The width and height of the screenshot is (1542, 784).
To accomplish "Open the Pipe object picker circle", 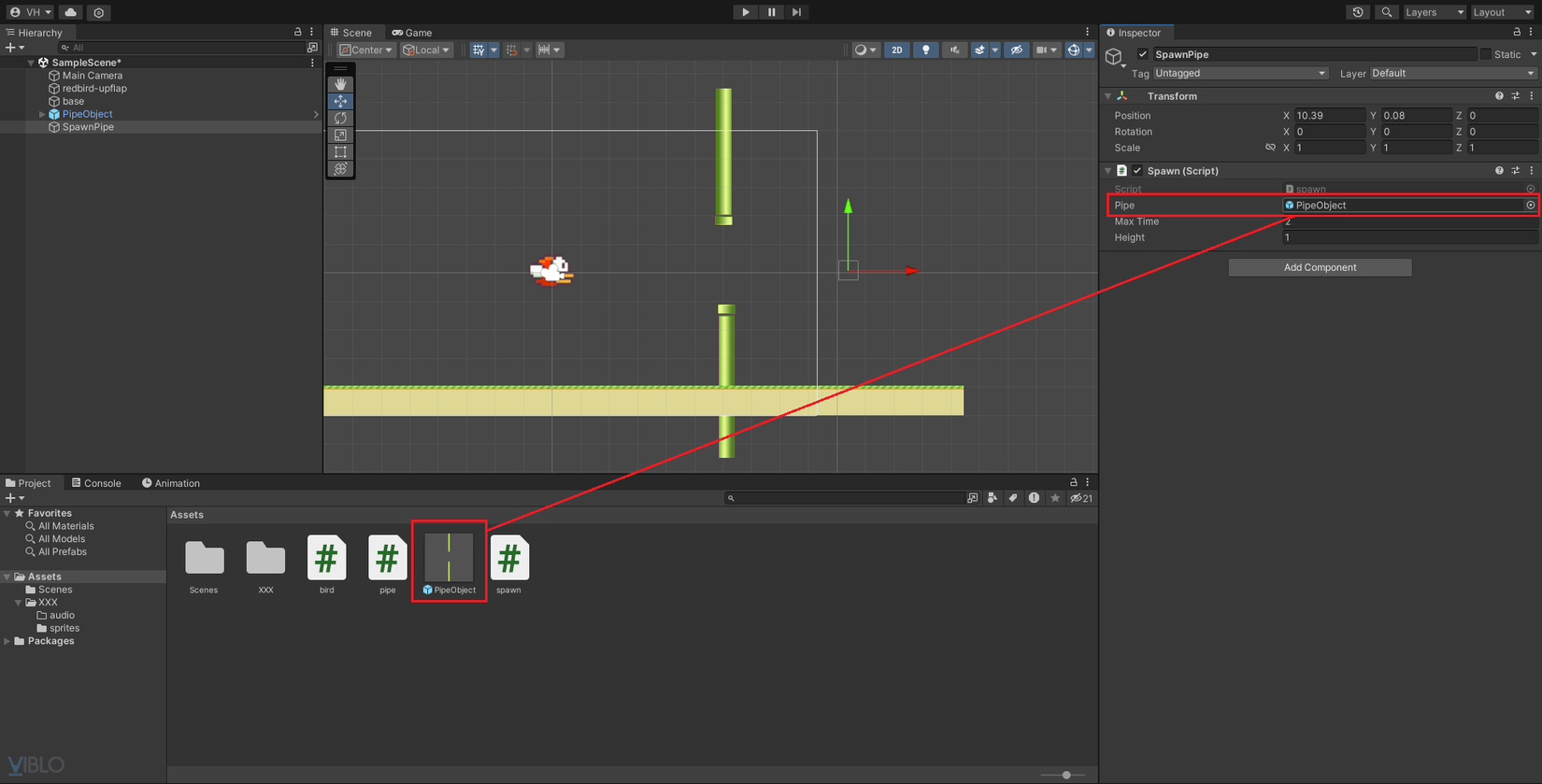I will (1530, 206).
